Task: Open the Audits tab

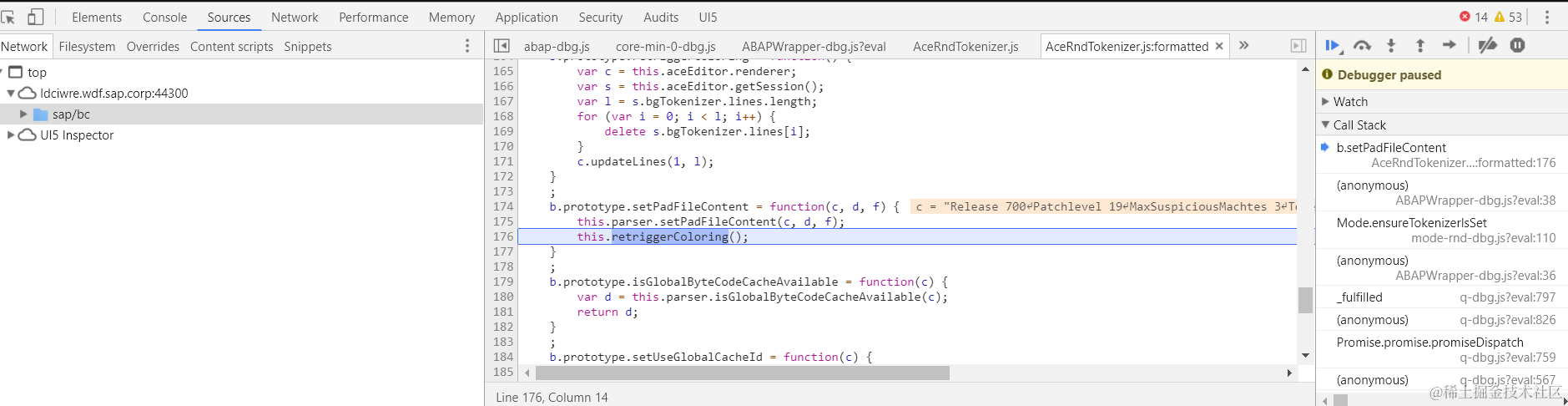Action: point(661,17)
